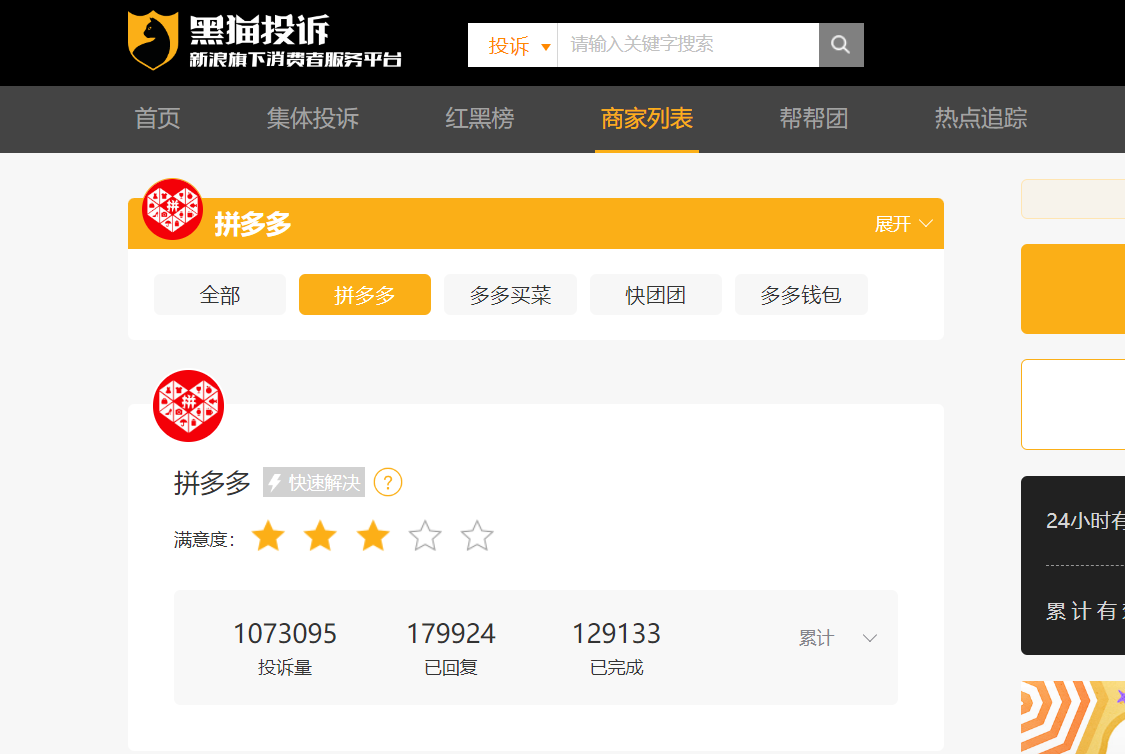
Task: Select the 快团团 filter button
Action: coord(656,295)
